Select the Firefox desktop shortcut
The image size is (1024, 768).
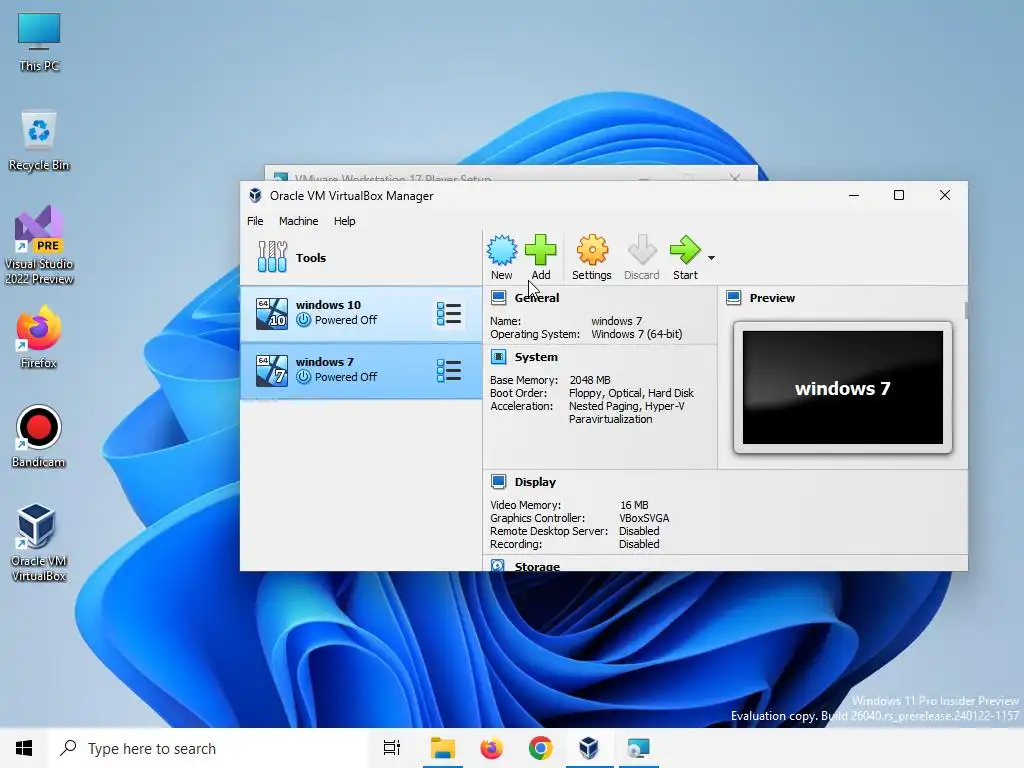click(39, 338)
